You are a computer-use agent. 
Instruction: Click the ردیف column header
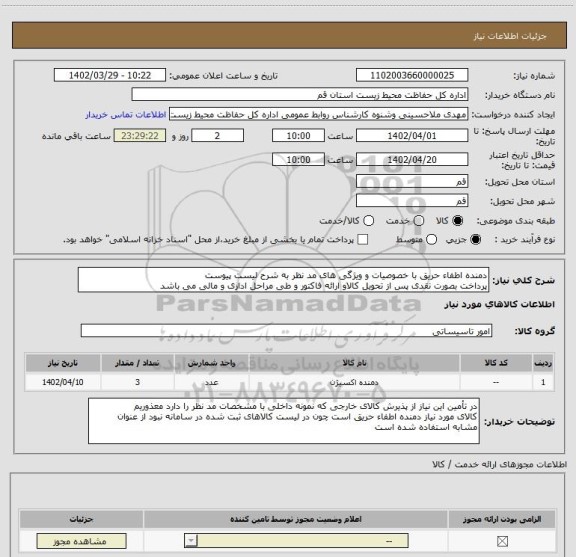click(x=543, y=363)
